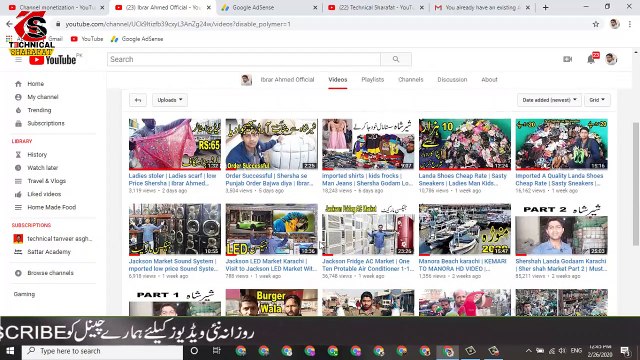Open Imported shirts kids frocks title link
The image size is (640, 360).
[x=367, y=180]
